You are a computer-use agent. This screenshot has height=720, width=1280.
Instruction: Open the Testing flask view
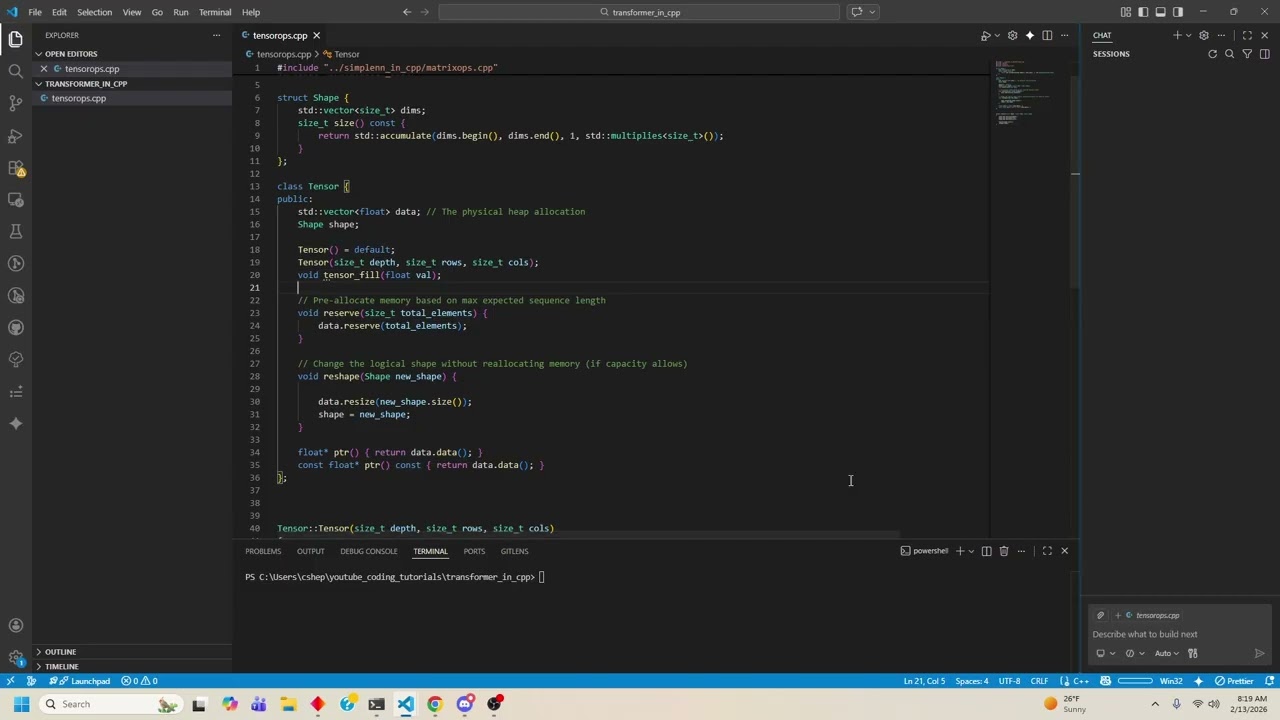(15, 231)
